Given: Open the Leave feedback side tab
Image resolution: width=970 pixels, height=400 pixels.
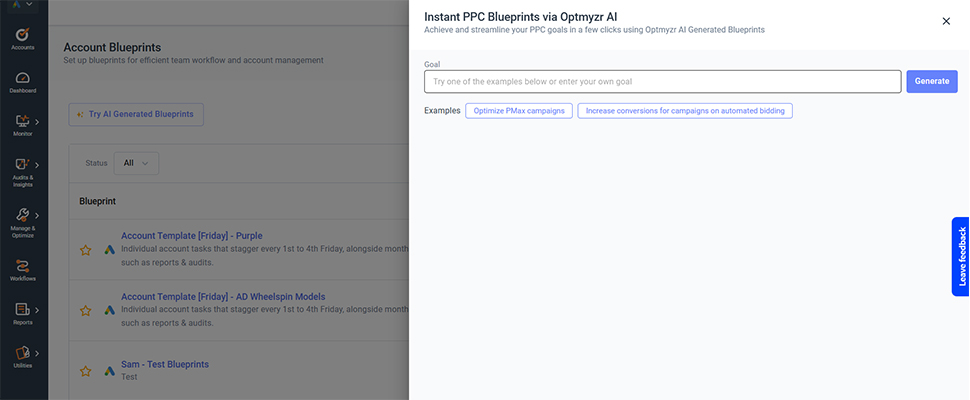Looking at the screenshot, I should point(961,257).
